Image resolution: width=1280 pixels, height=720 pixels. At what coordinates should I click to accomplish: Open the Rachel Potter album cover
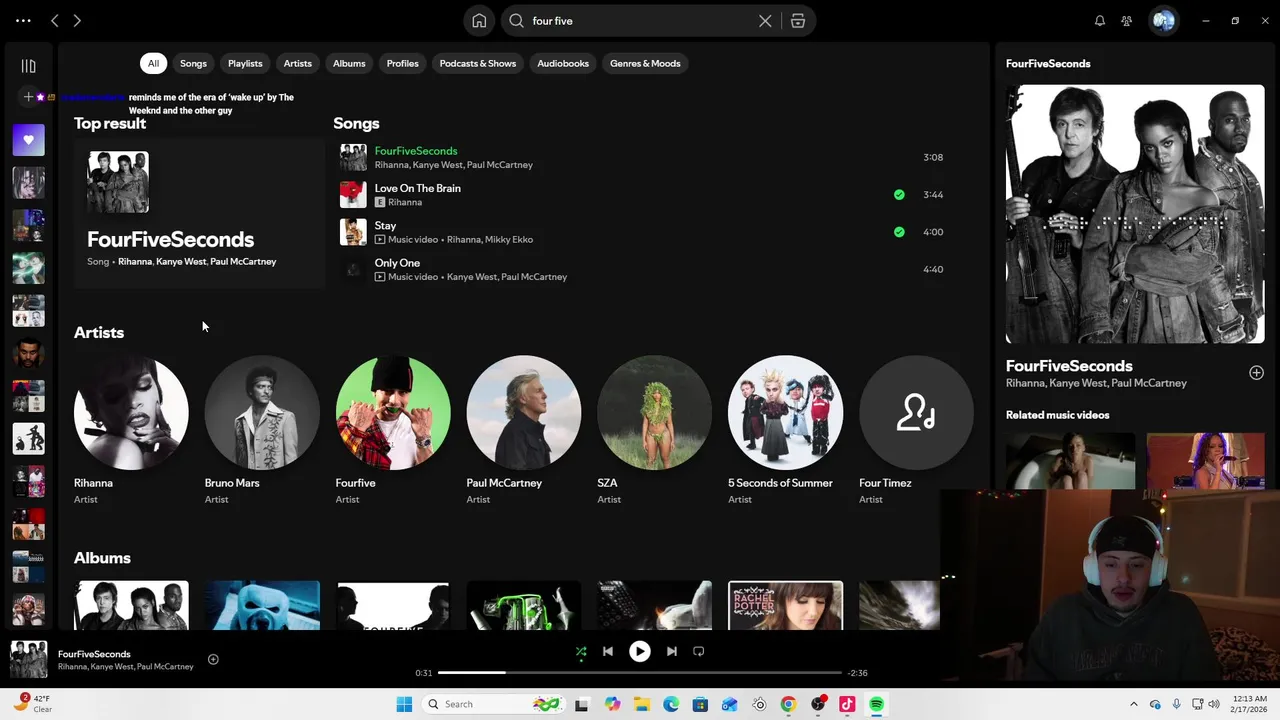click(x=785, y=605)
